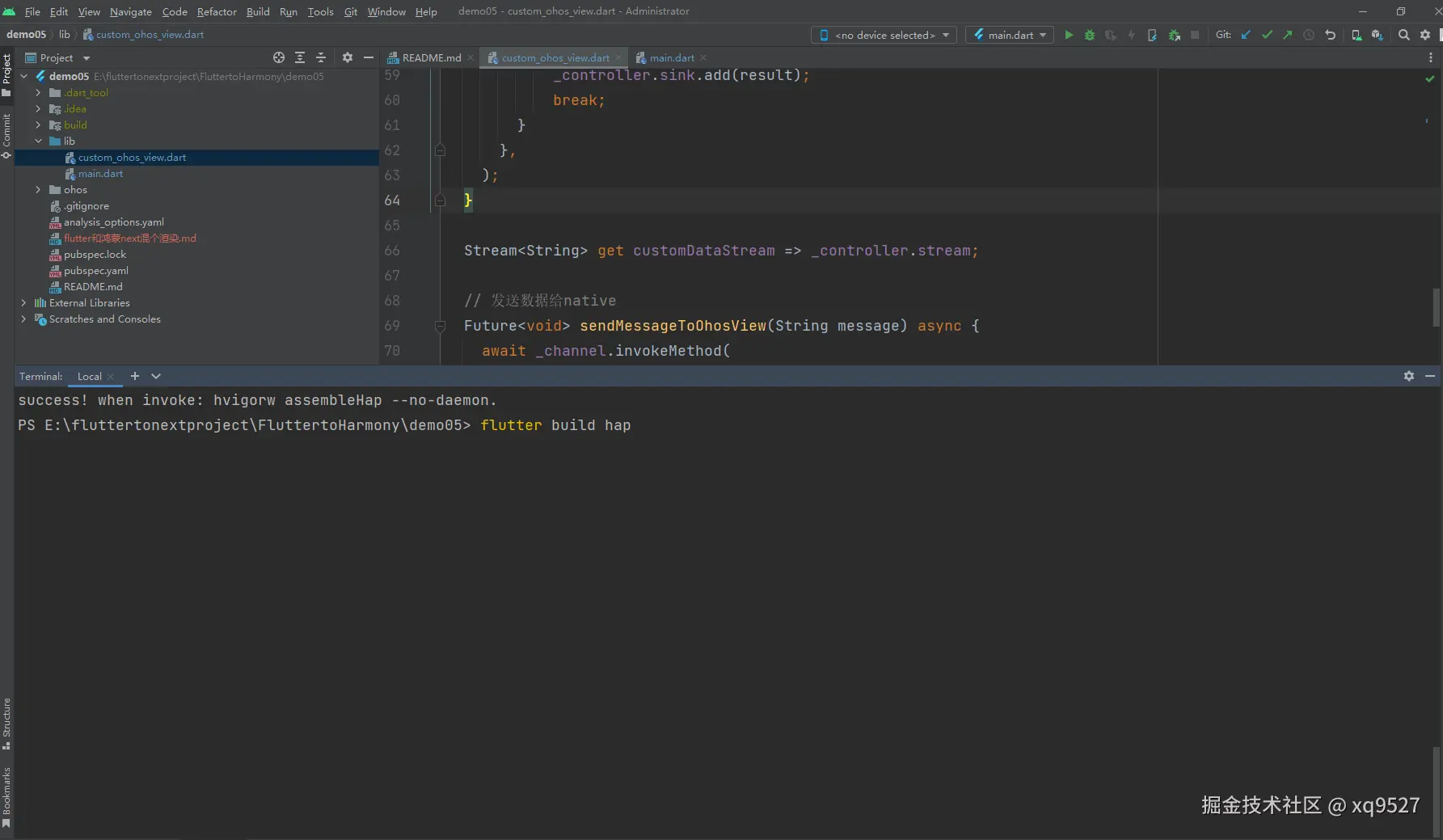
Task: Add a new terminal session tab
Action: [135, 376]
